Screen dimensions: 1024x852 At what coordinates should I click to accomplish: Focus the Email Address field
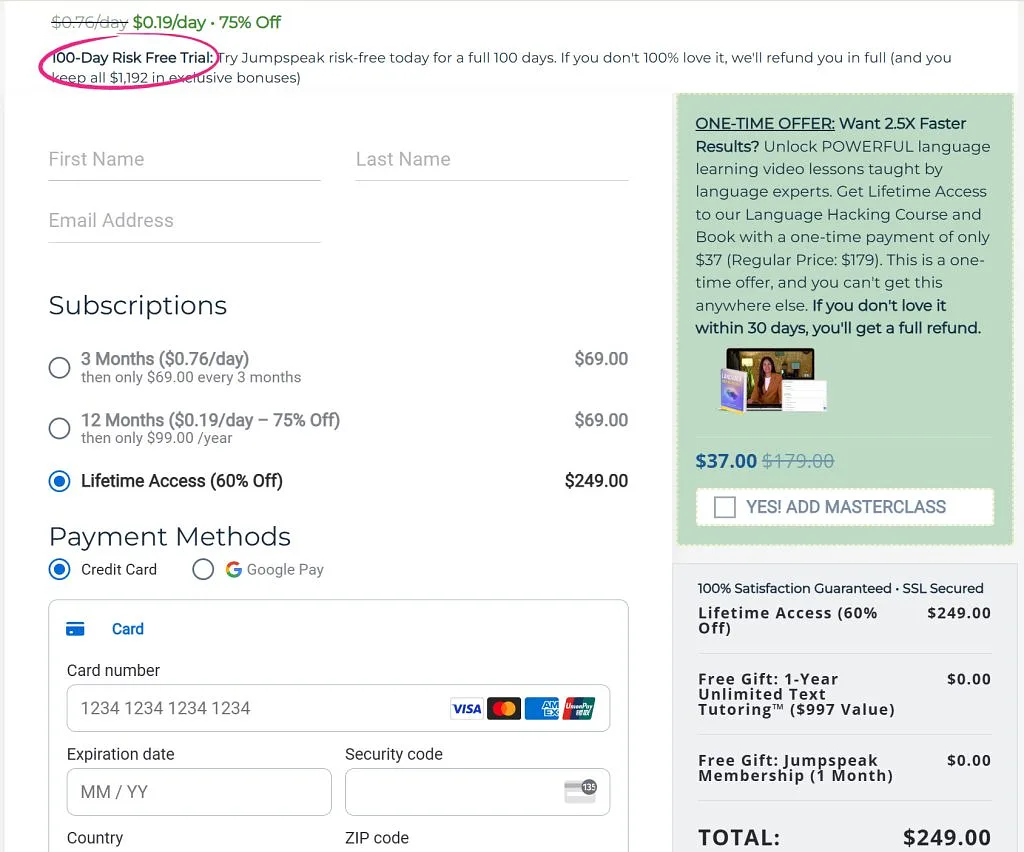coord(184,221)
